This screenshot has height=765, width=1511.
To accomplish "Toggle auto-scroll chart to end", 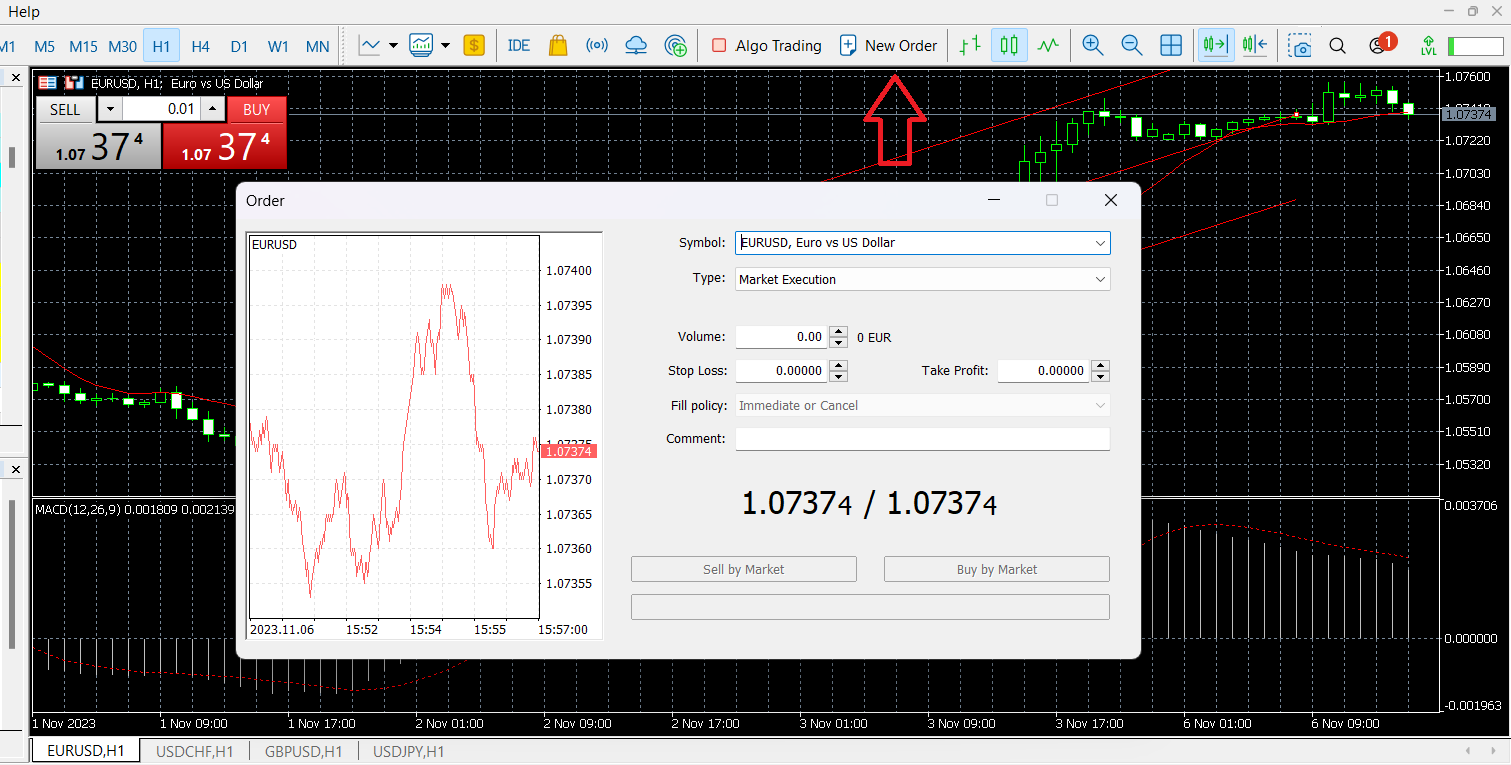I will click(x=1216, y=45).
